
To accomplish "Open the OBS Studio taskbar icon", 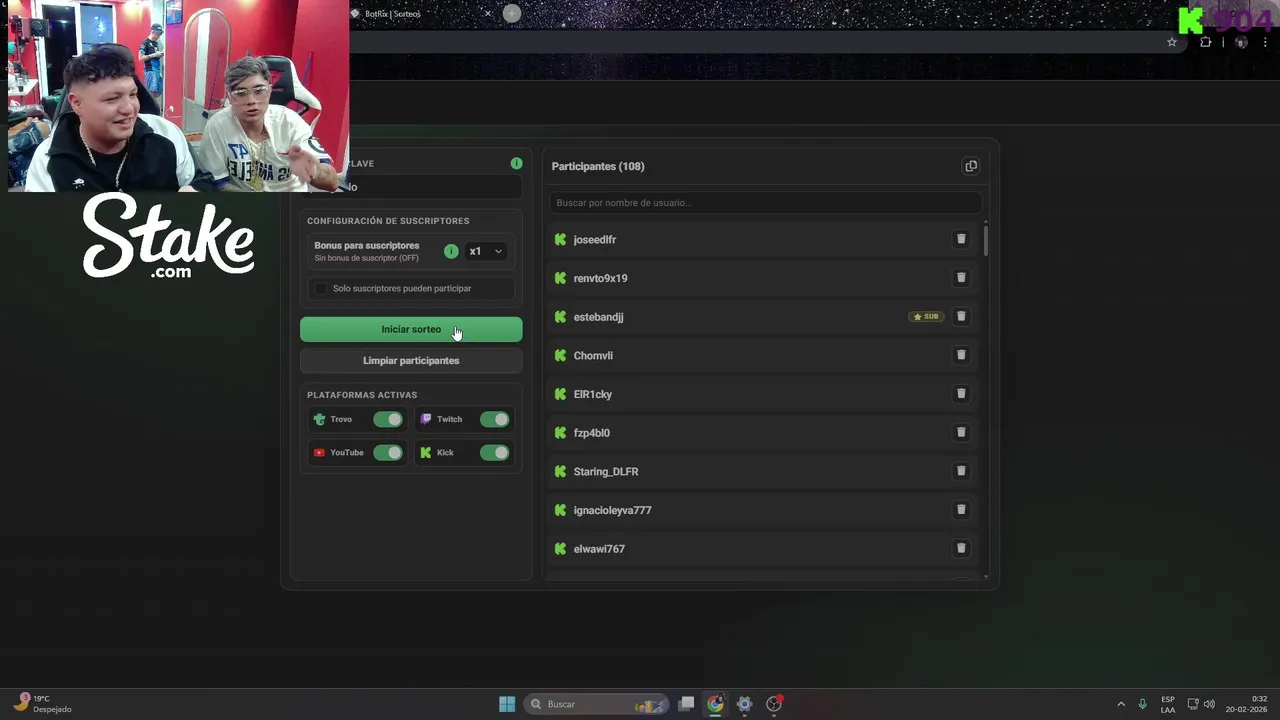I will (x=774, y=704).
